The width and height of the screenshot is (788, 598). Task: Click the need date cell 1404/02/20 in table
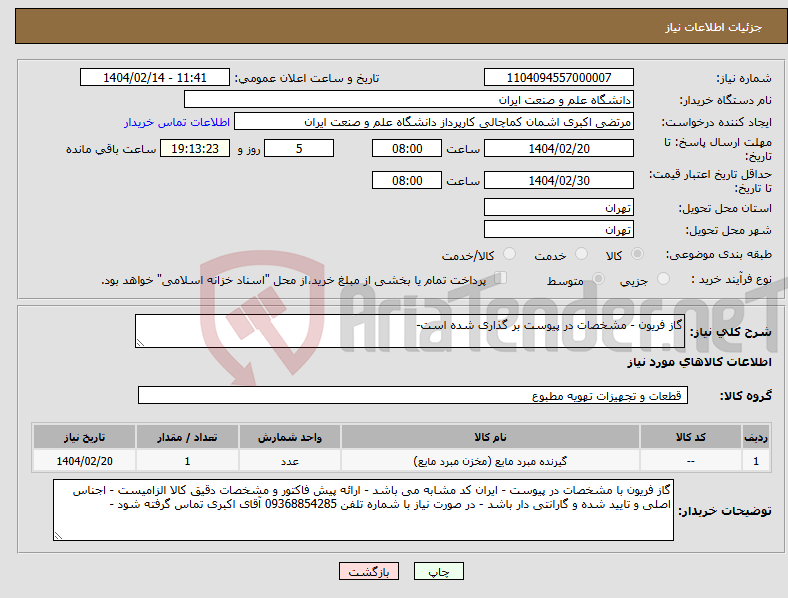point(84,461)
